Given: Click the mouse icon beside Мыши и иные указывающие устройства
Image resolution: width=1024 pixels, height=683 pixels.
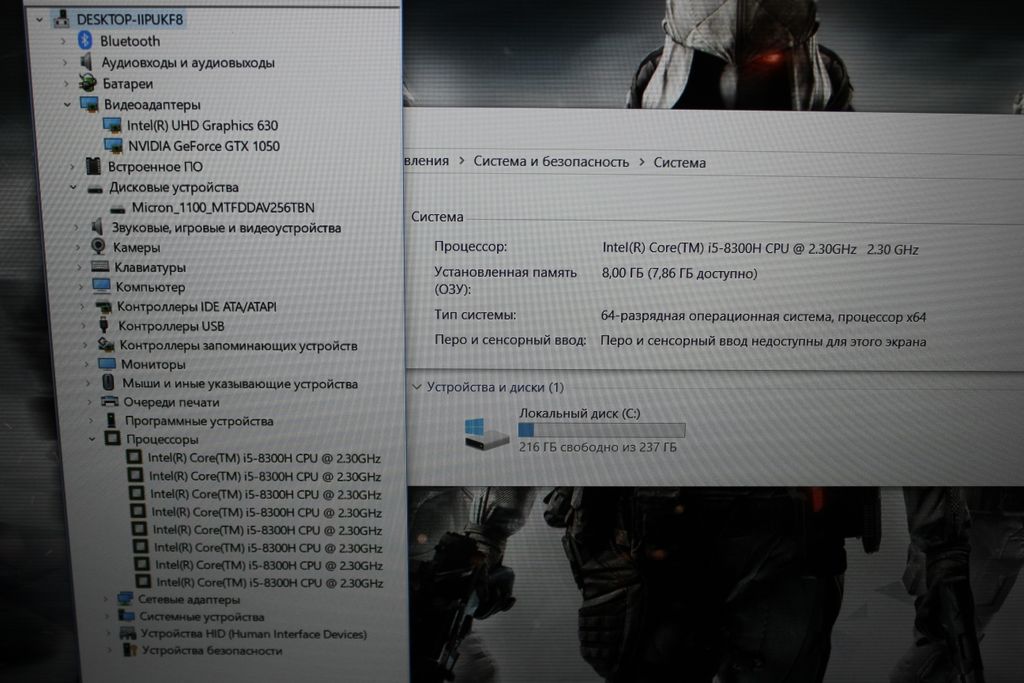Looking at the screenshot, I should [108, 383].
